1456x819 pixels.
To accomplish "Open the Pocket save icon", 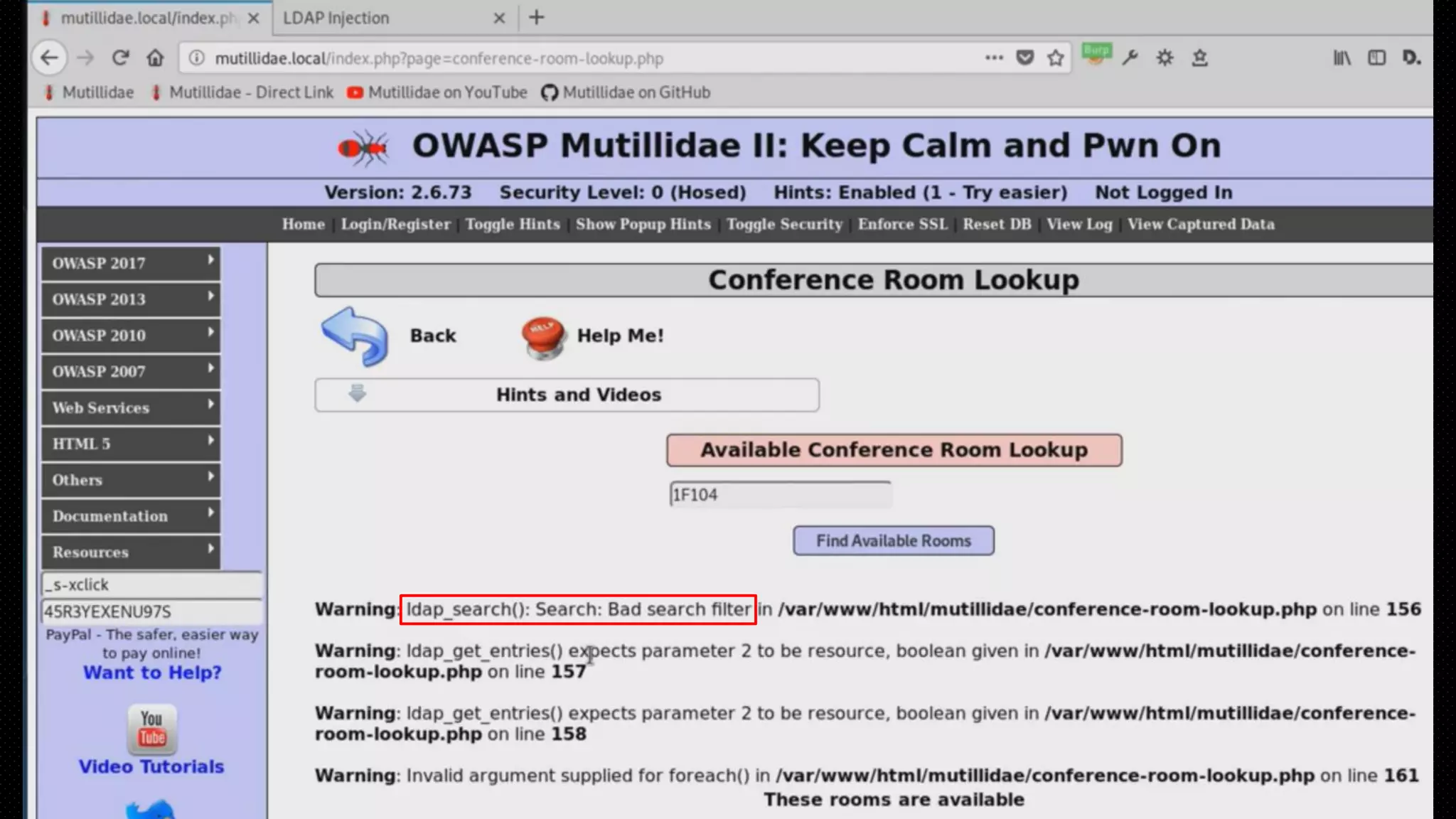I will click(x=1024, y=58).
